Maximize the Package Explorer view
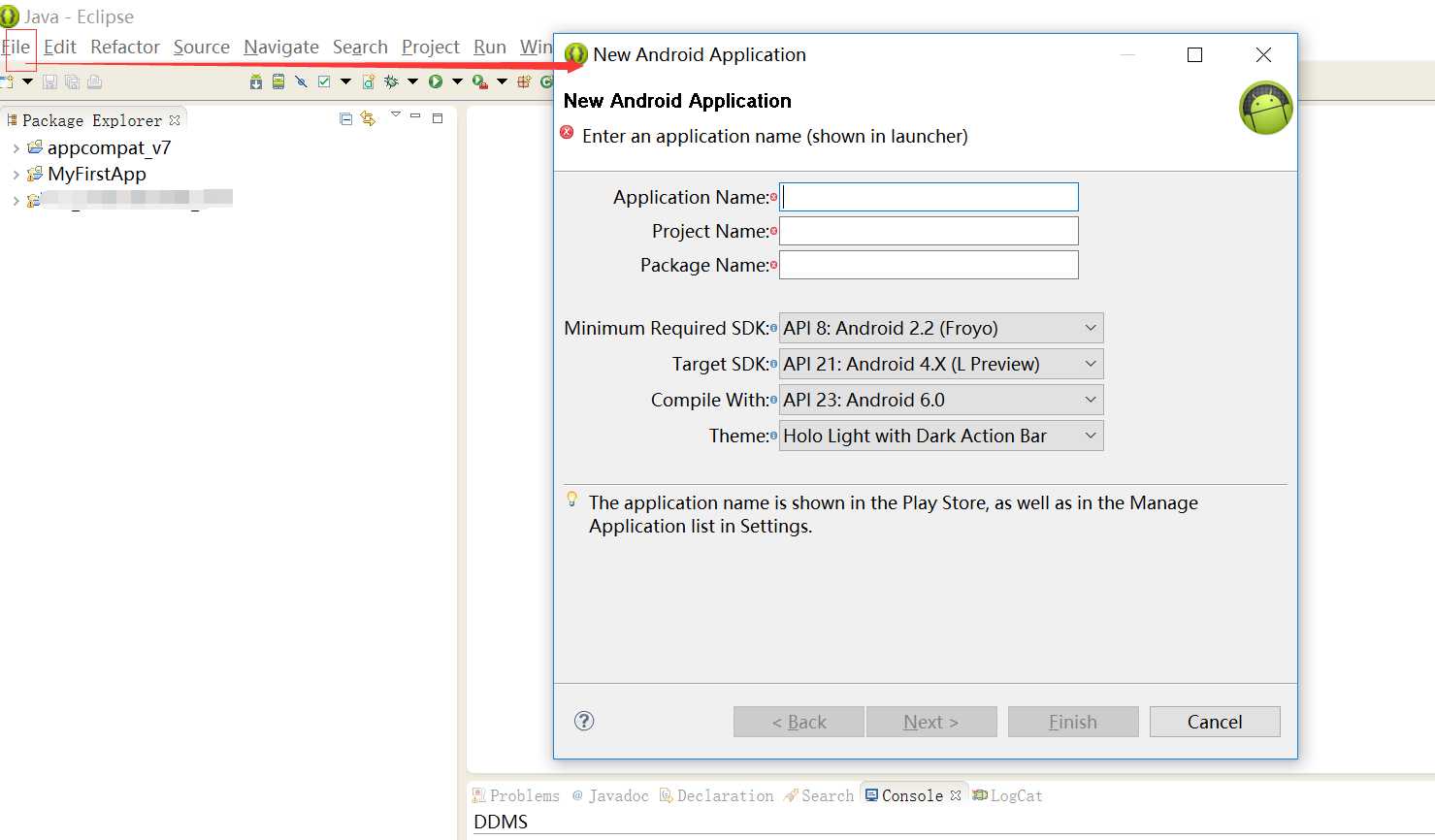Image resolution: width=1435 pixels, height=840 pixels. pos(438,118)
